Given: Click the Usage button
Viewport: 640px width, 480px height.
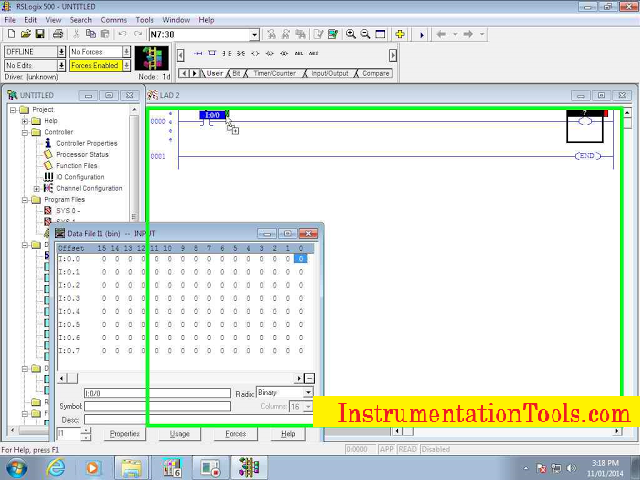Looking at the screenshot, I should click(180, 434).
